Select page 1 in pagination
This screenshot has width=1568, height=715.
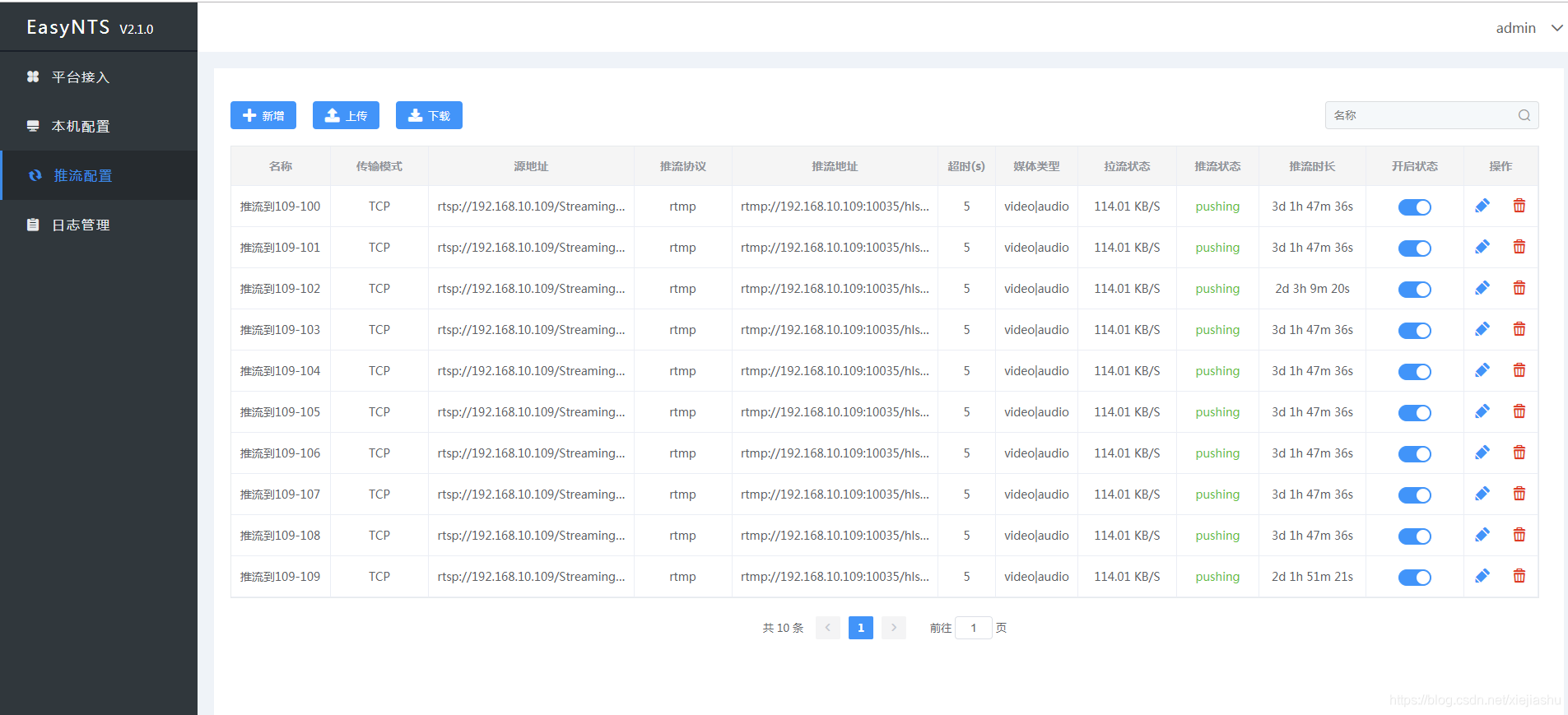click(x=861, y=628)
